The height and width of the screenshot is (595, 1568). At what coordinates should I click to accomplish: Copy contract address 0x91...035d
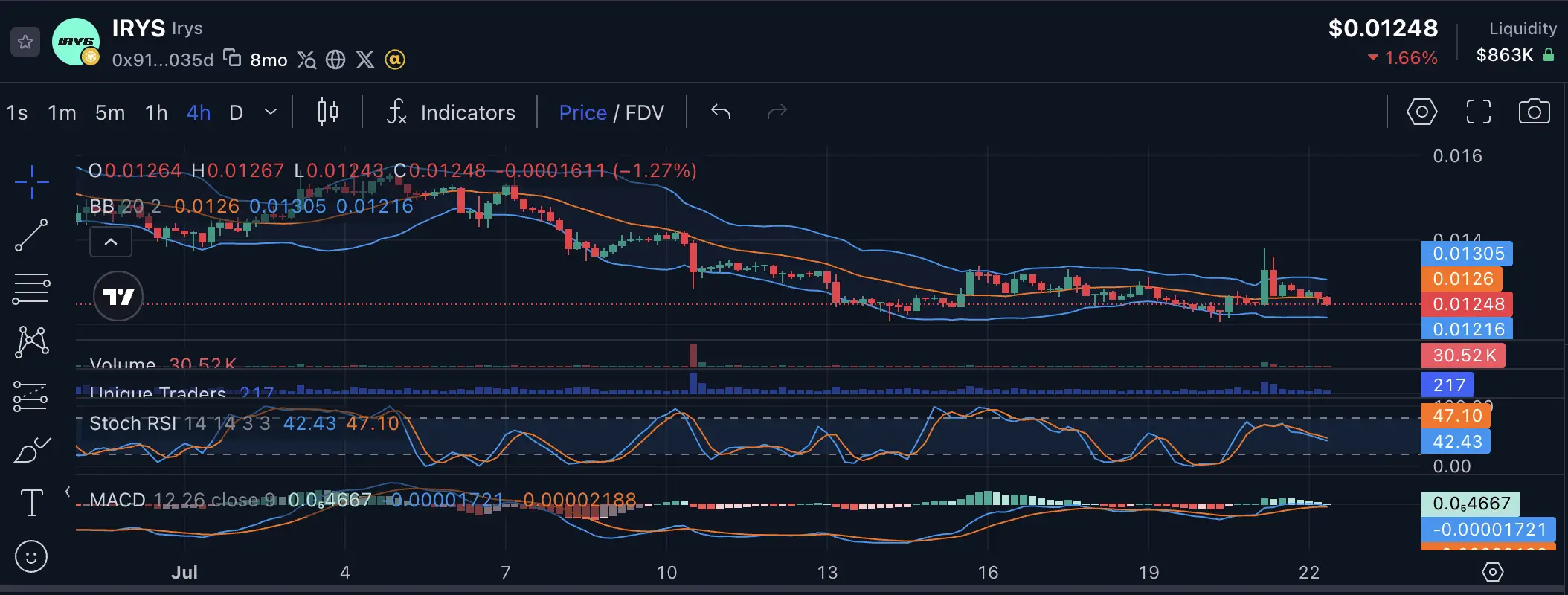[233, 58]
